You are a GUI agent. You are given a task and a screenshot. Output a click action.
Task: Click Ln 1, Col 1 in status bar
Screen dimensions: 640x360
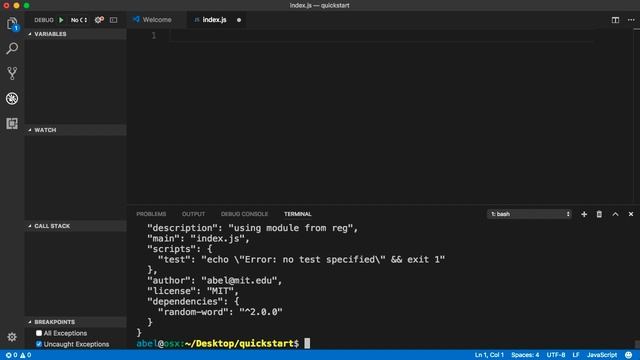(x=489, y=355)
